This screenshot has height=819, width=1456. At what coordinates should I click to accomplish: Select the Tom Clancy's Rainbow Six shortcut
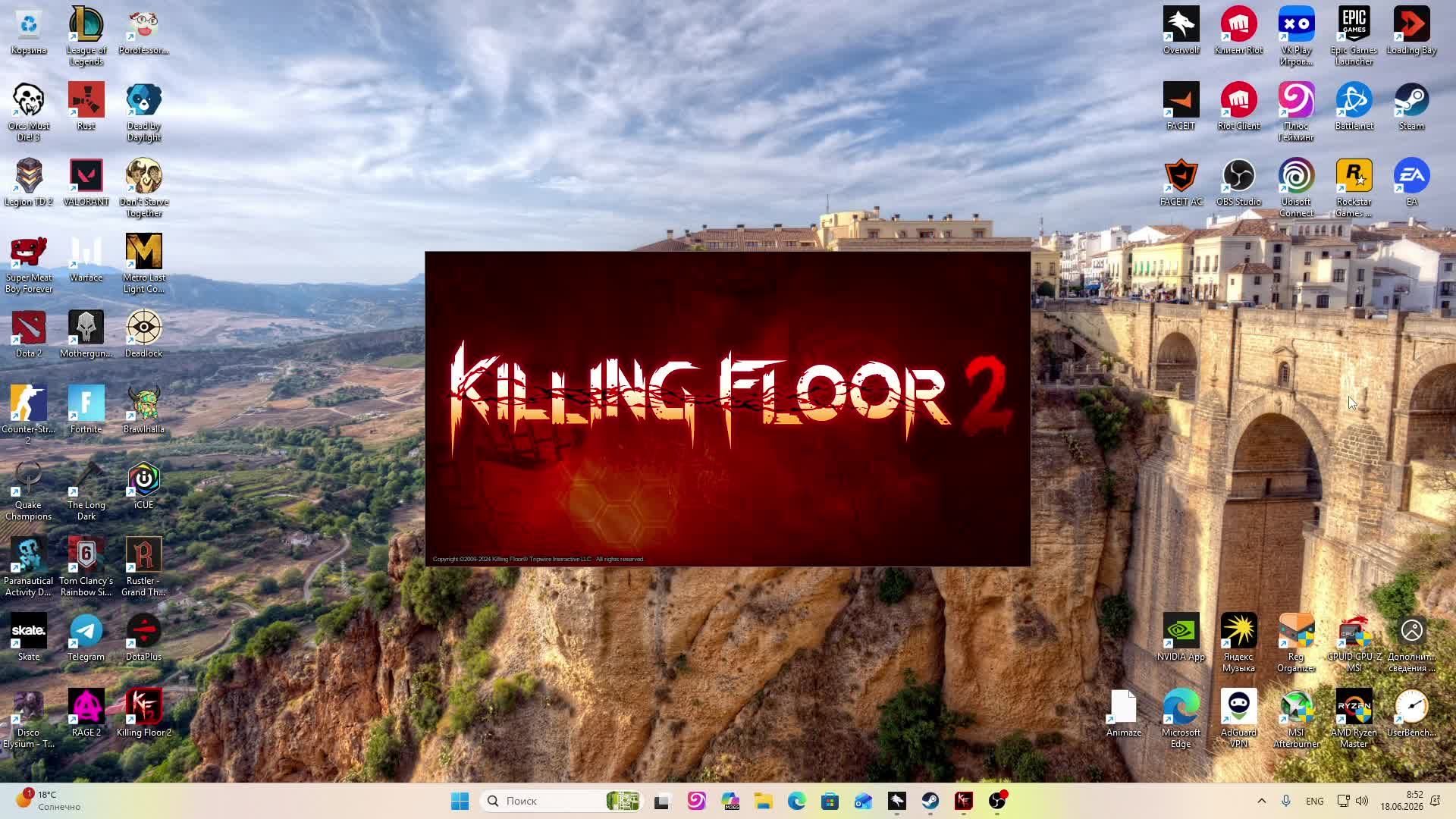click(86, 566)
